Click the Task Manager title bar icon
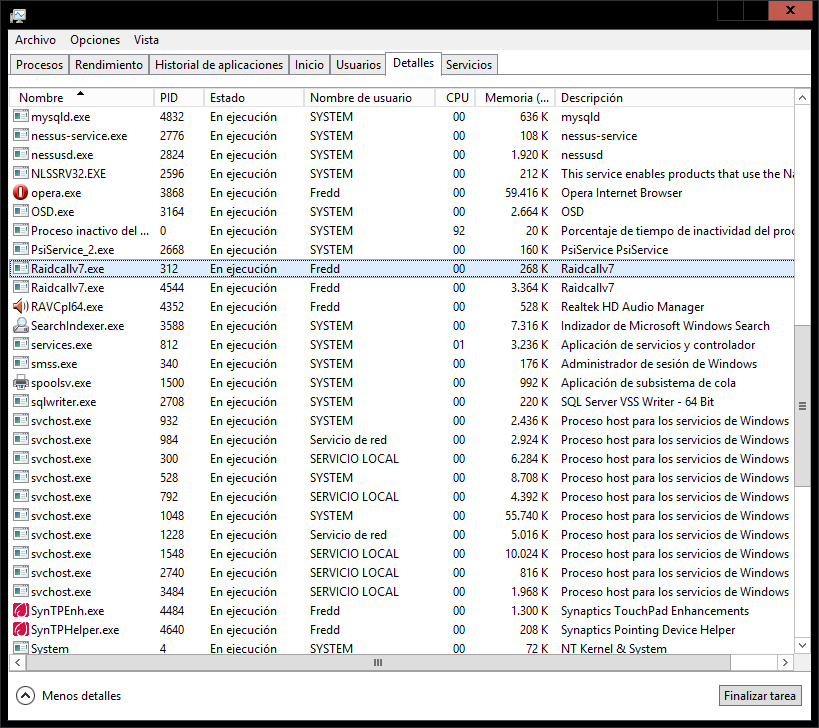This screenshot has width=819, height=728. 18,16
